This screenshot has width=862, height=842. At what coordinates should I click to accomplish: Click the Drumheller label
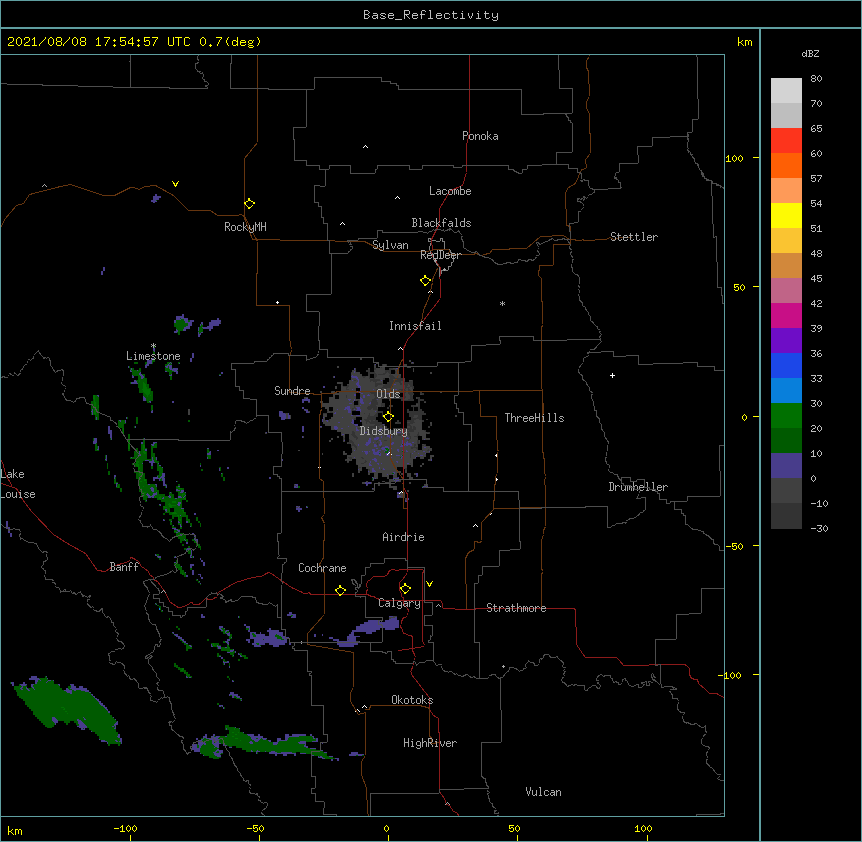coord(638,487)
